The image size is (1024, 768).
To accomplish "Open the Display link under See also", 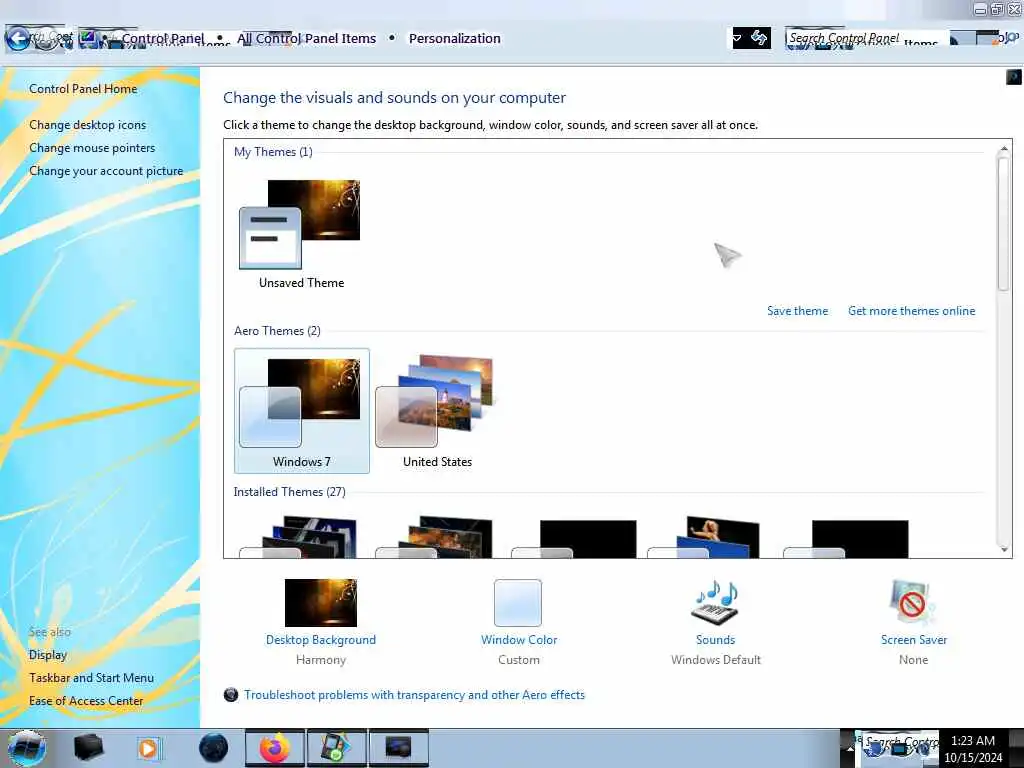I will click(x=48, y=655).
